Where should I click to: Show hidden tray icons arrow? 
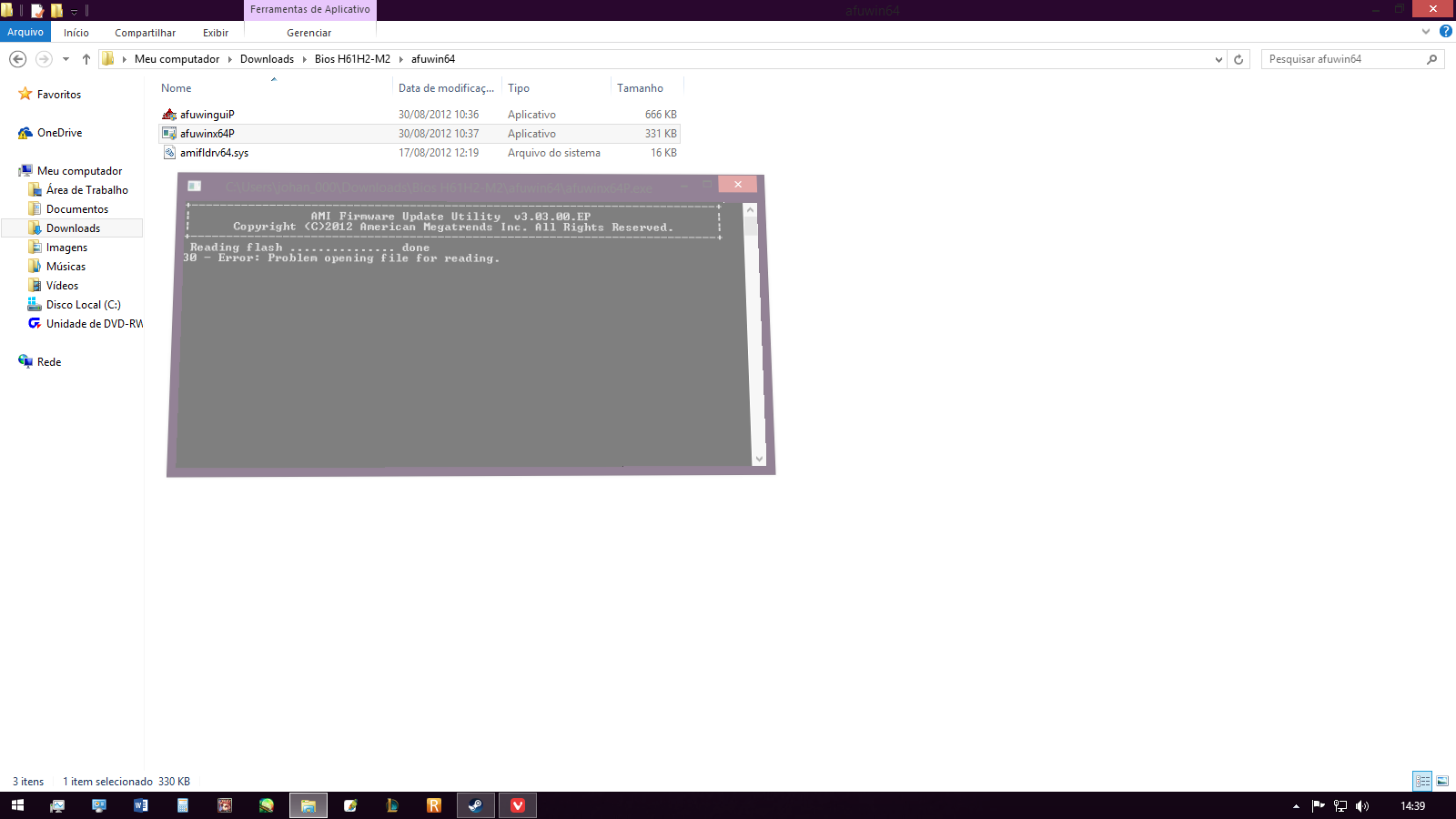(1296, 806)
